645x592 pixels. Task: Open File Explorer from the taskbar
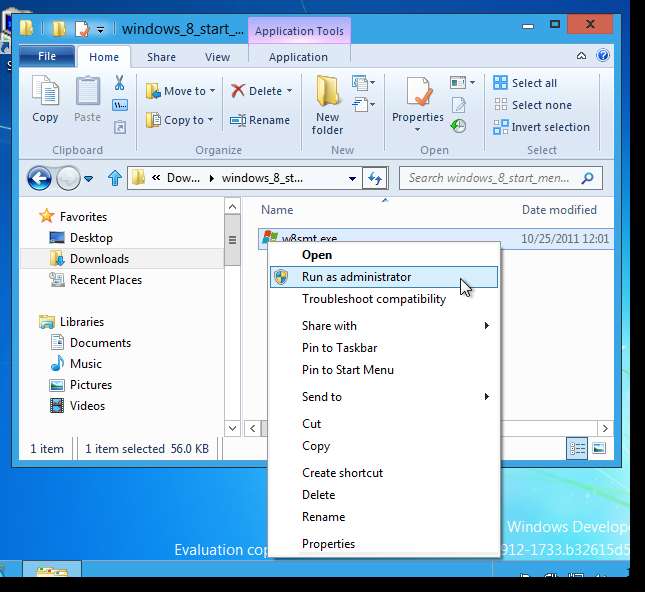(x=51, y=569)
